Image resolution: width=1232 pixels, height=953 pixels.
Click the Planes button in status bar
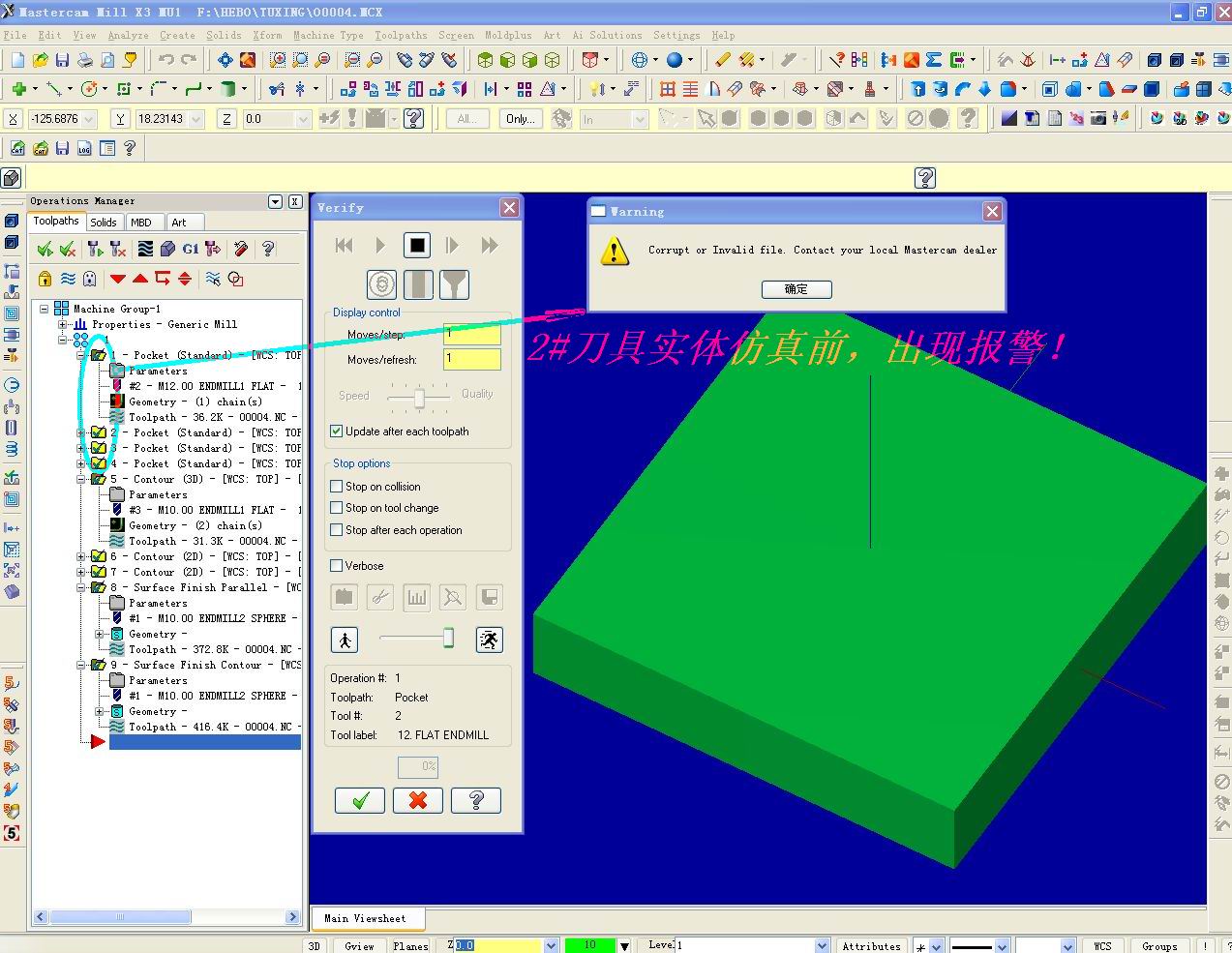tap(410, 945)
